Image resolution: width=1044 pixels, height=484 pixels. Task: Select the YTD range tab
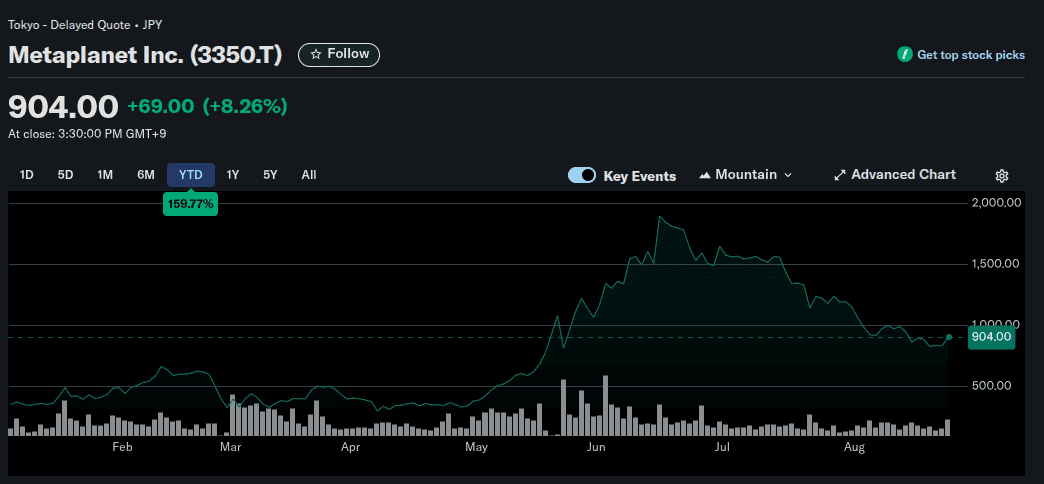190,175
